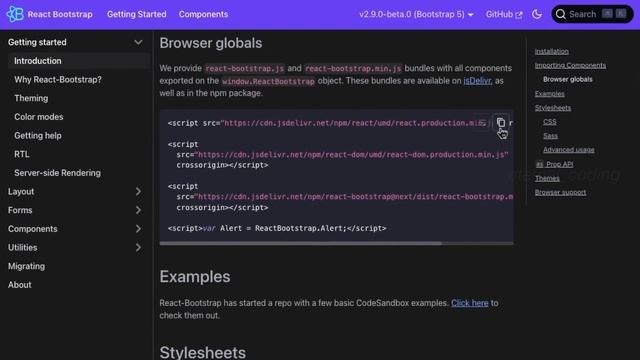Screen dimensions: 640x360
Task: Open the About sidebar page
Action: pyautogui.click(x=20, y=285)
